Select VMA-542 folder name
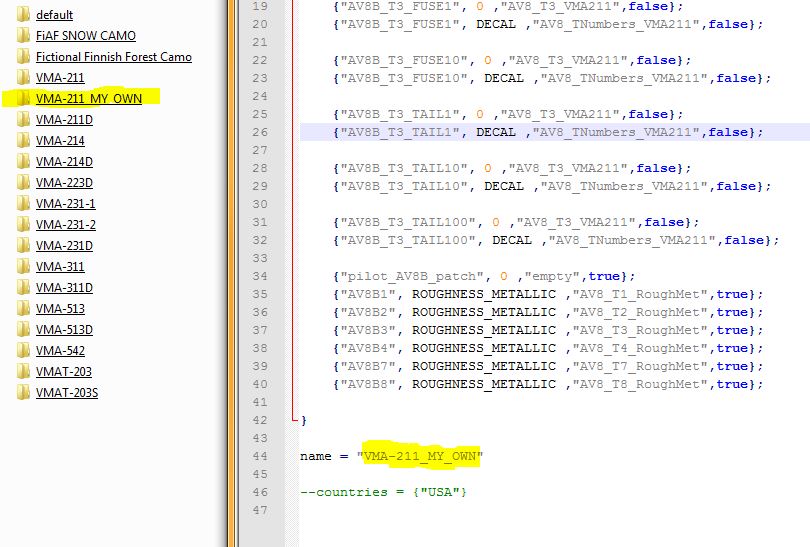 pyautogui.click(x=60, y=351)
